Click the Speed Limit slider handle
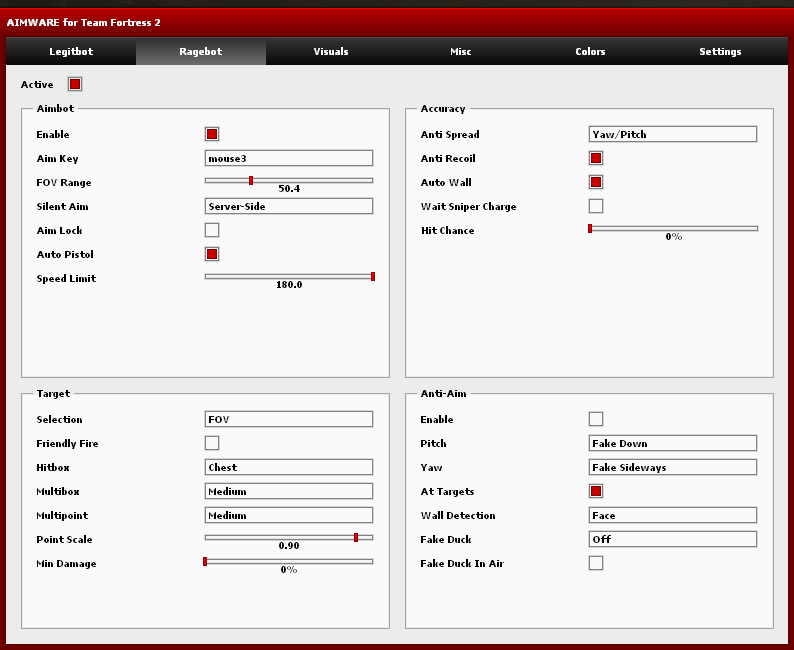The image size is (794, 650). tap(373, 276)
